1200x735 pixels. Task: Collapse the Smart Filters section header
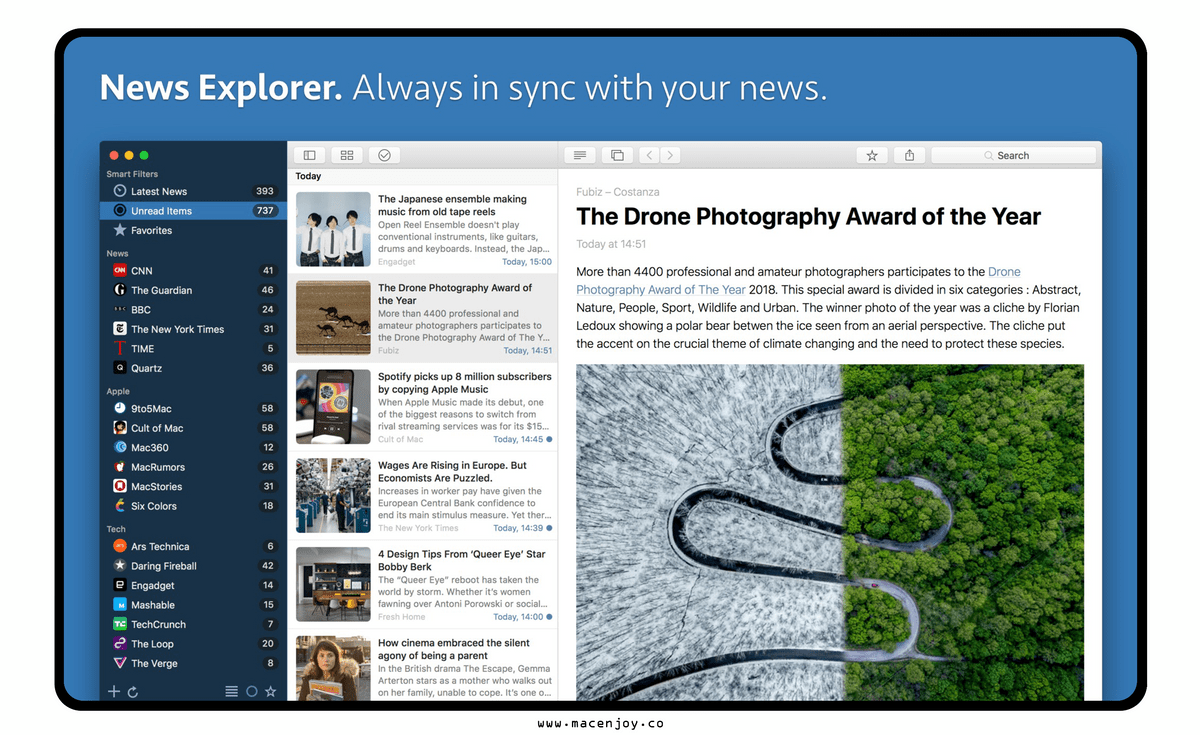(x=132, y=174)
